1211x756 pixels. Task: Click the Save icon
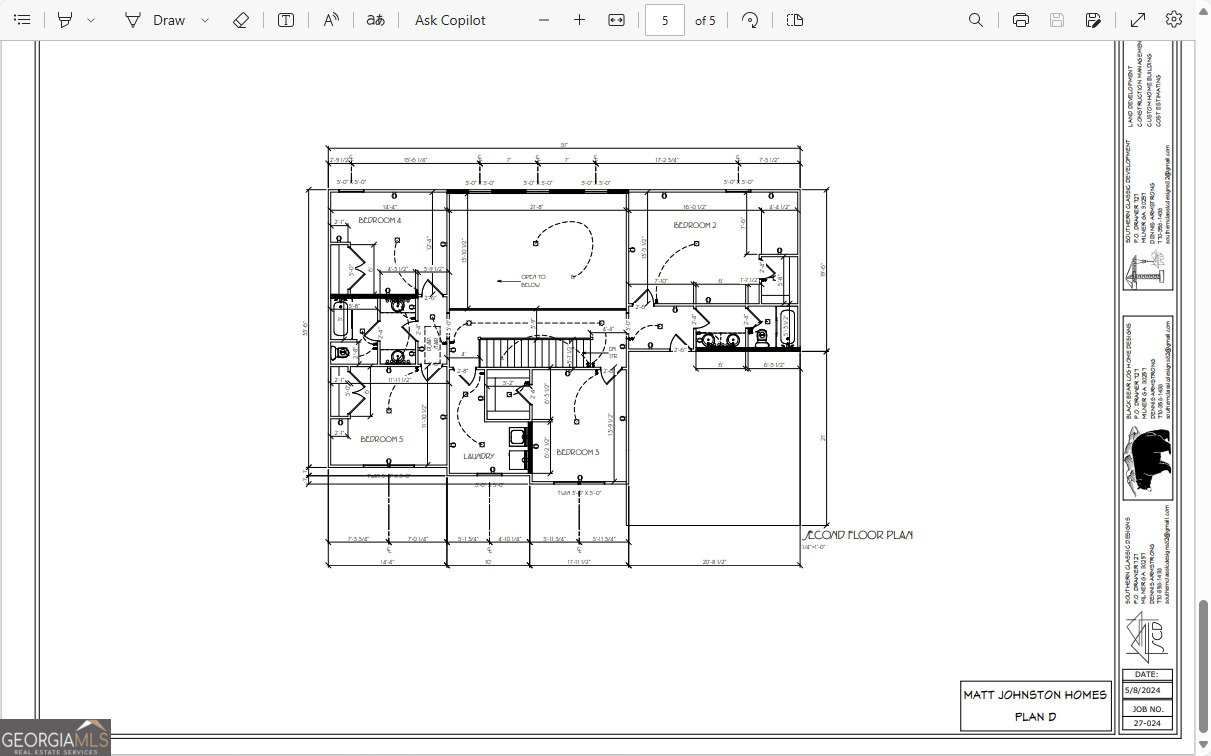[x=1057, y=20]
